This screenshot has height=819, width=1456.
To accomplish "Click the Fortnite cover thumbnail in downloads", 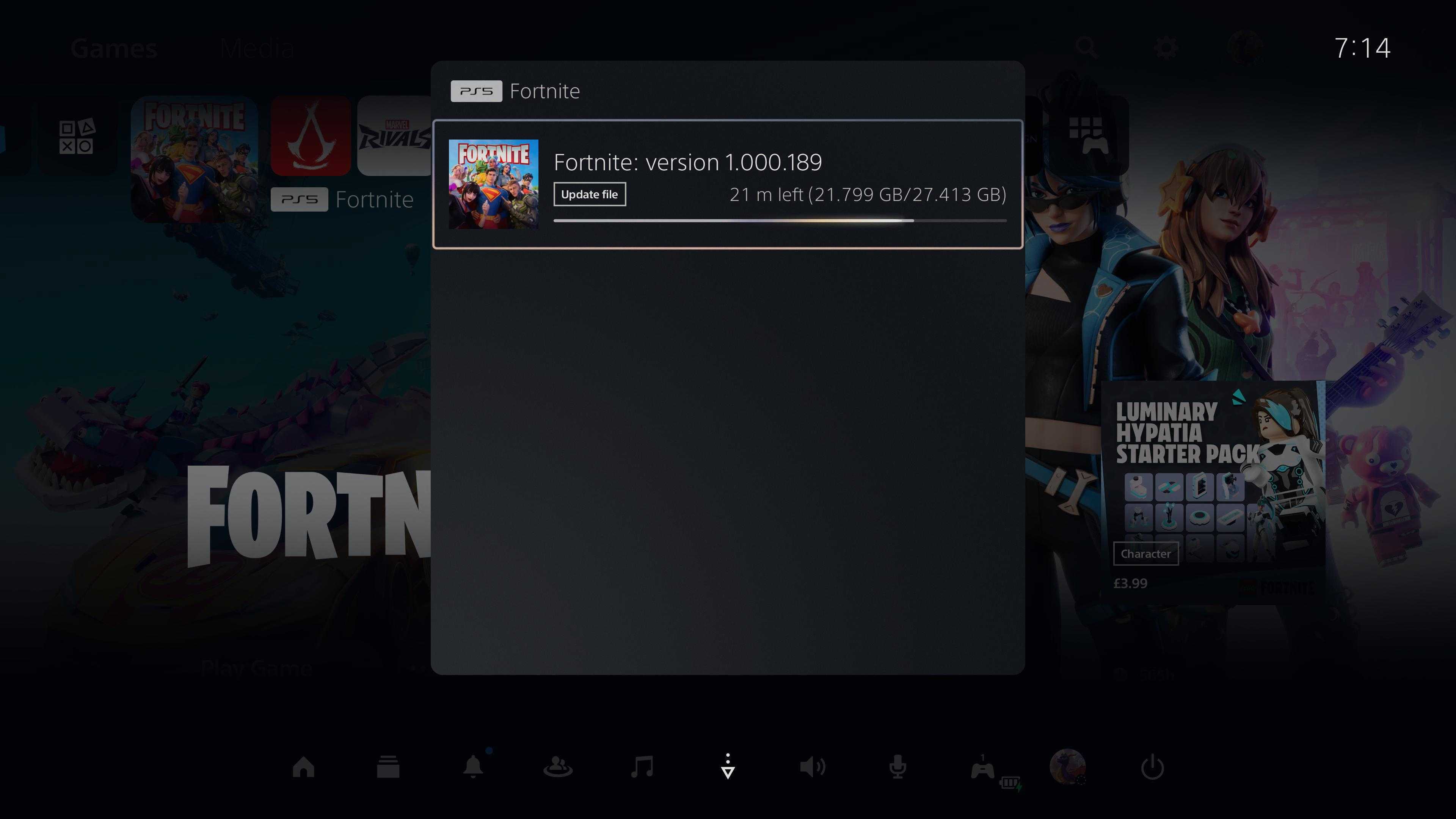I will (493, 184).
